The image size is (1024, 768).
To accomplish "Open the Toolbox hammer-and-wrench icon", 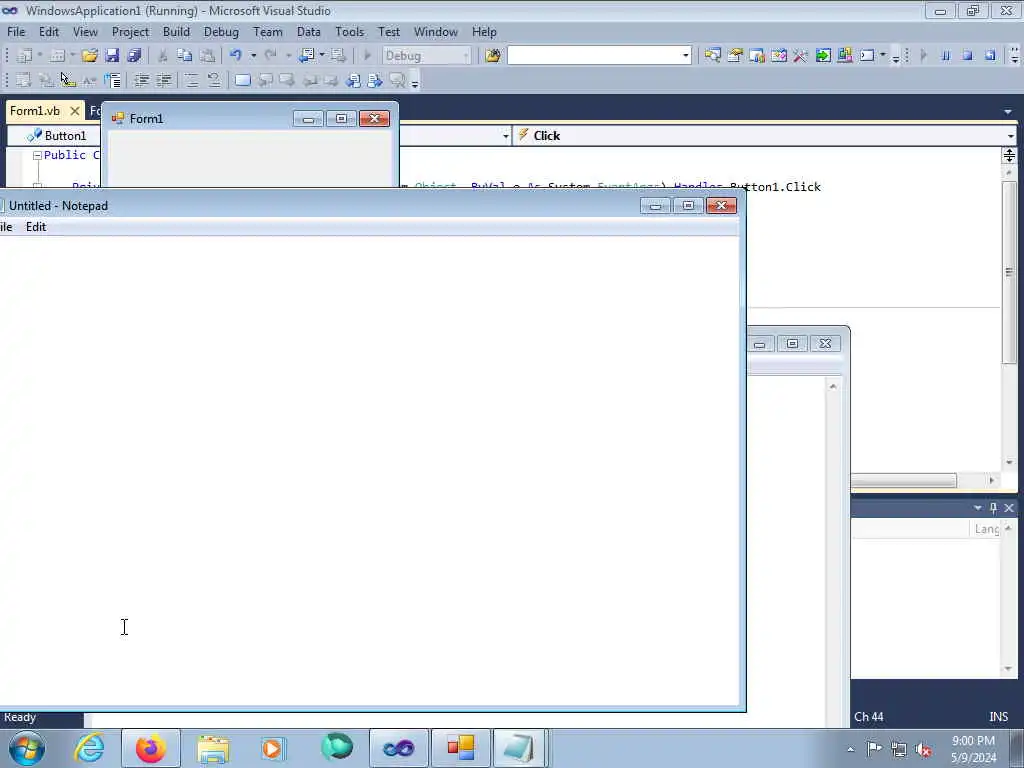I will pos(801,56).
